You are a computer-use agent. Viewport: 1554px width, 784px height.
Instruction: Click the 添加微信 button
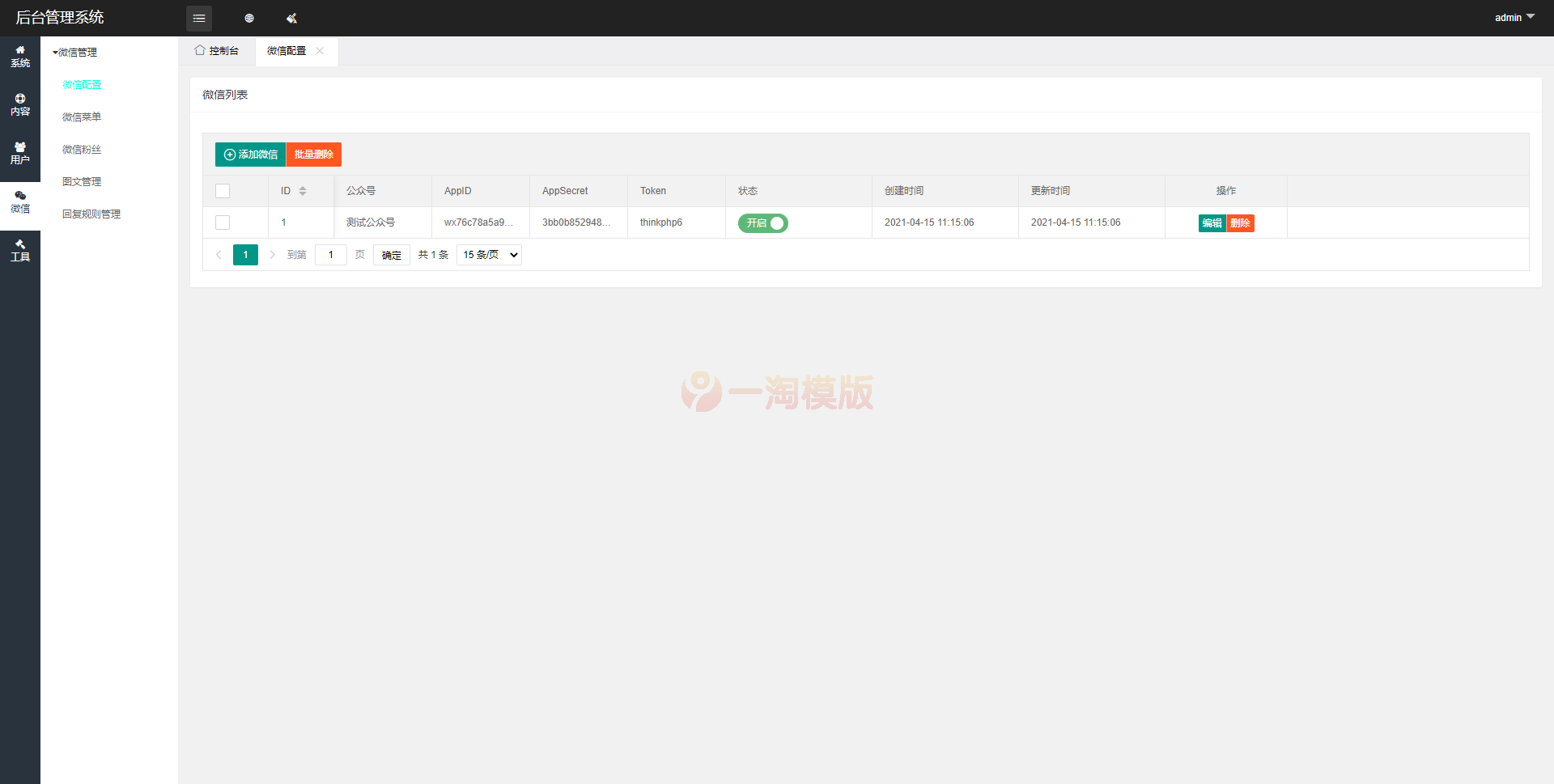(250, 155)
